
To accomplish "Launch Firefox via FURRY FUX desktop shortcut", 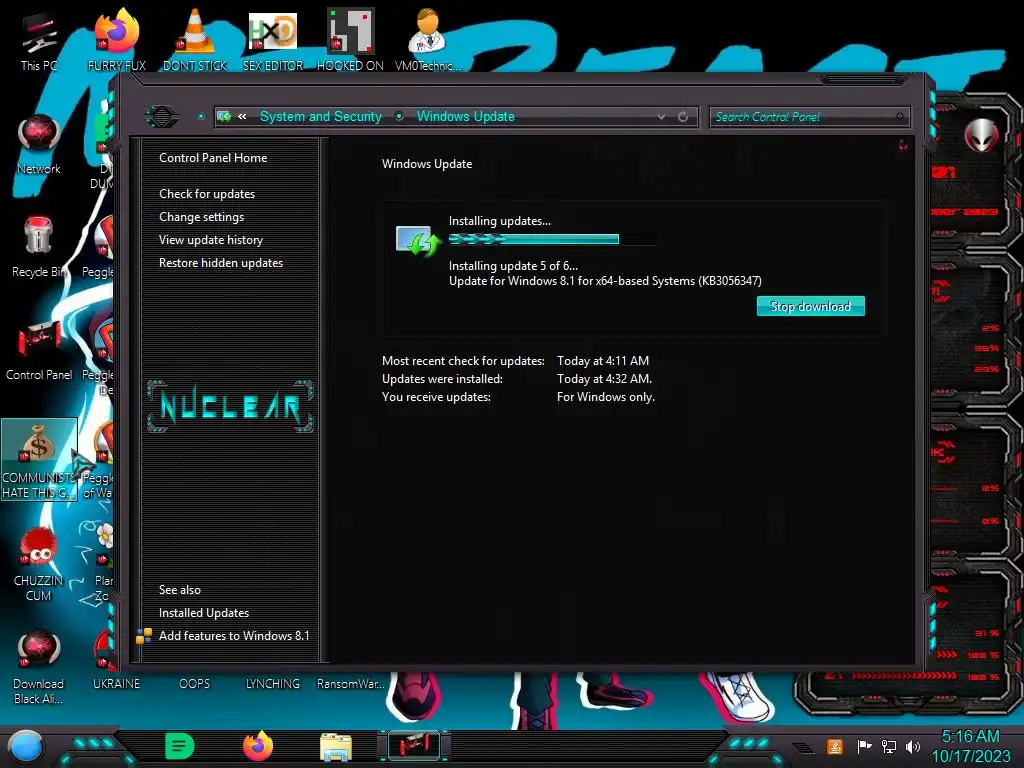I will pos(116,40).
